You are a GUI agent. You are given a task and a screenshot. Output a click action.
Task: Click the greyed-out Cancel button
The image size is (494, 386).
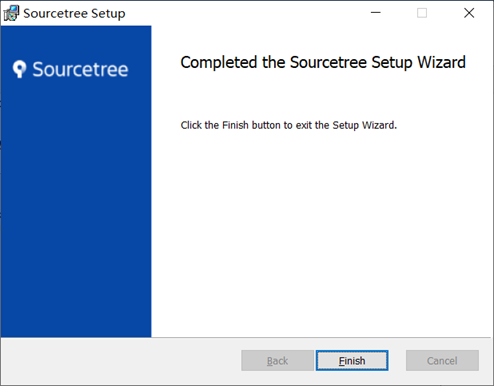tap(442, 360)
